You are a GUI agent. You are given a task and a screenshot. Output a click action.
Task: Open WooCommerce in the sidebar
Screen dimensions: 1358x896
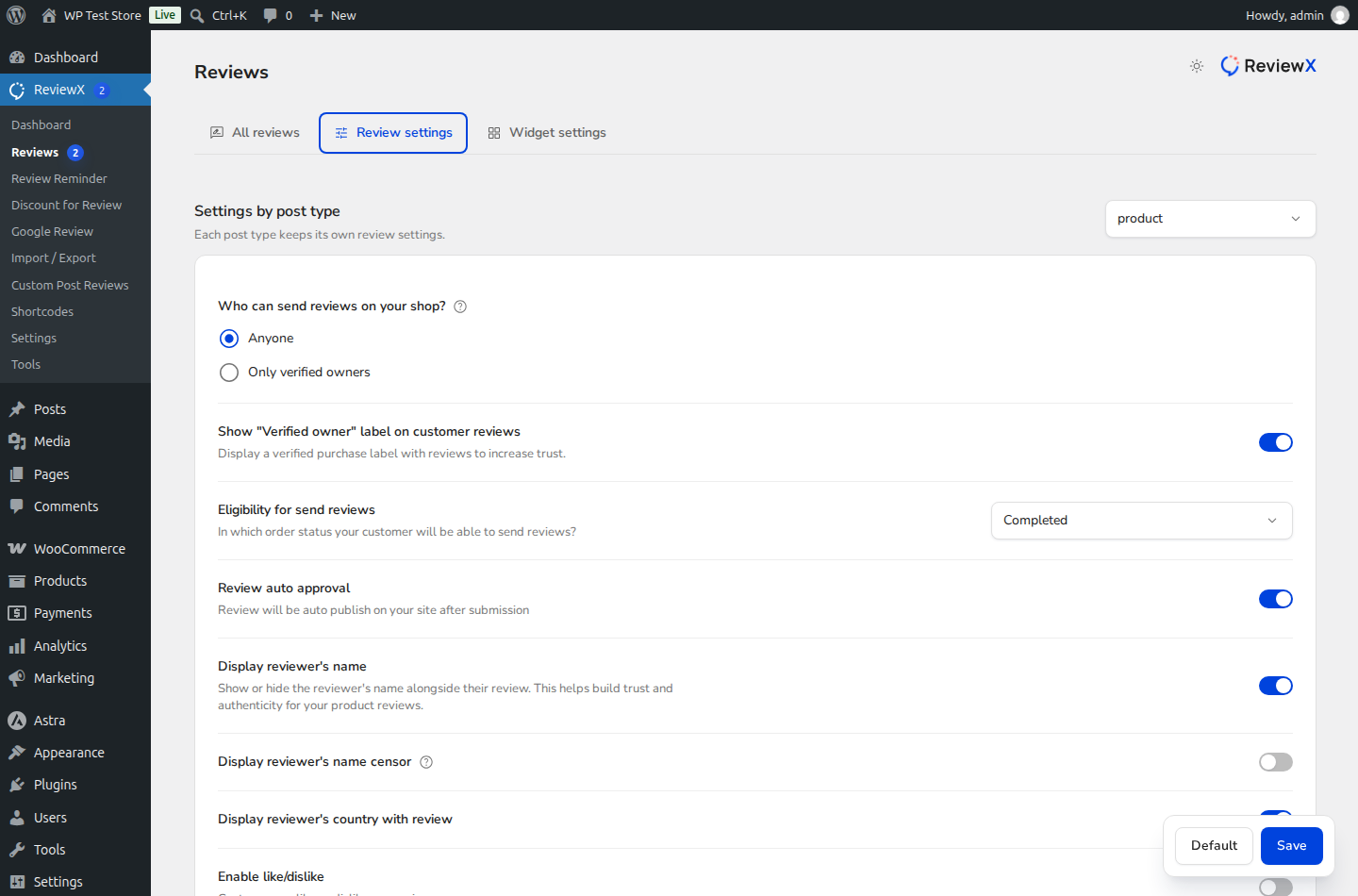tap(75, 549)
